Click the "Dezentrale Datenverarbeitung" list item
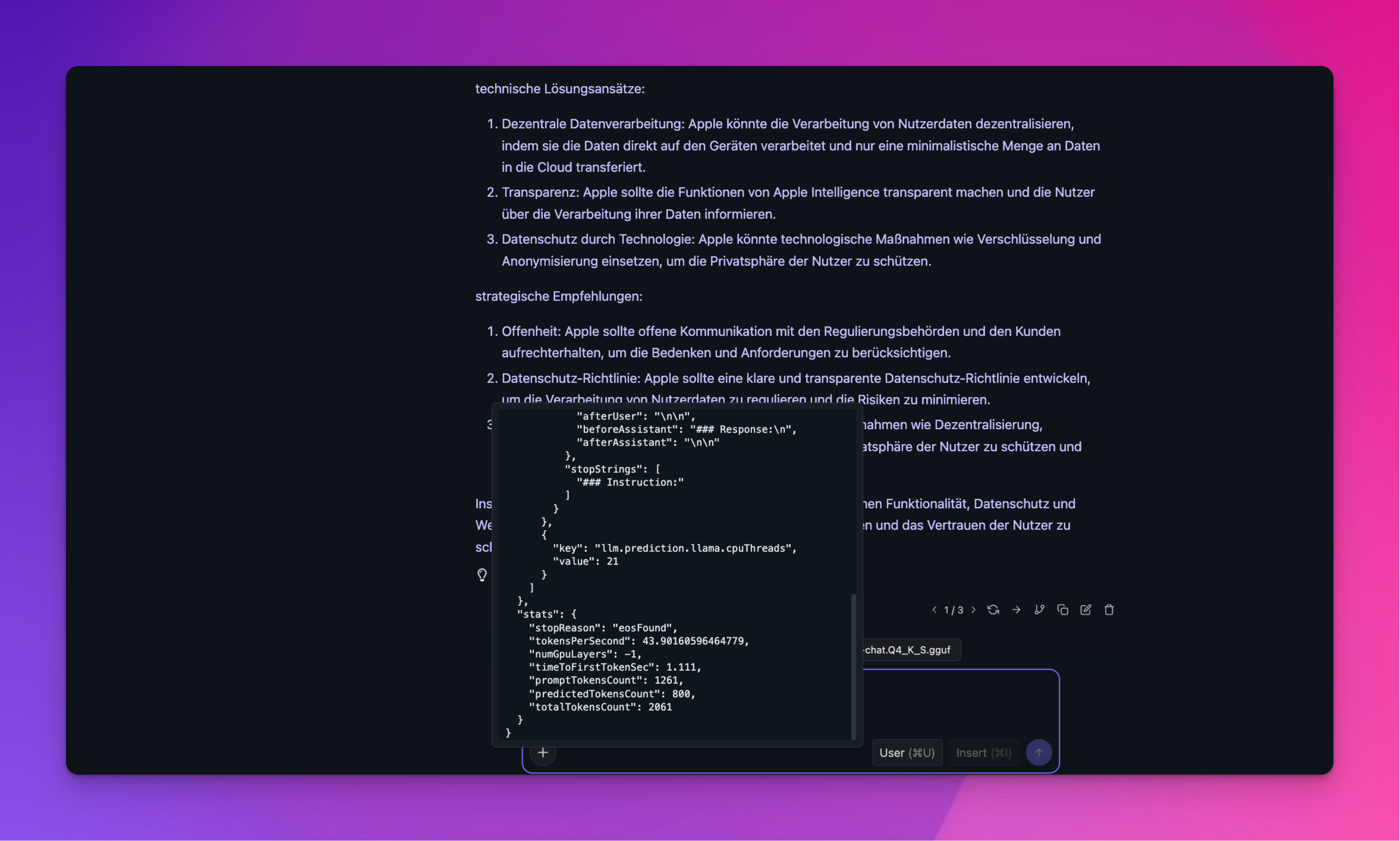 [800, 145]
